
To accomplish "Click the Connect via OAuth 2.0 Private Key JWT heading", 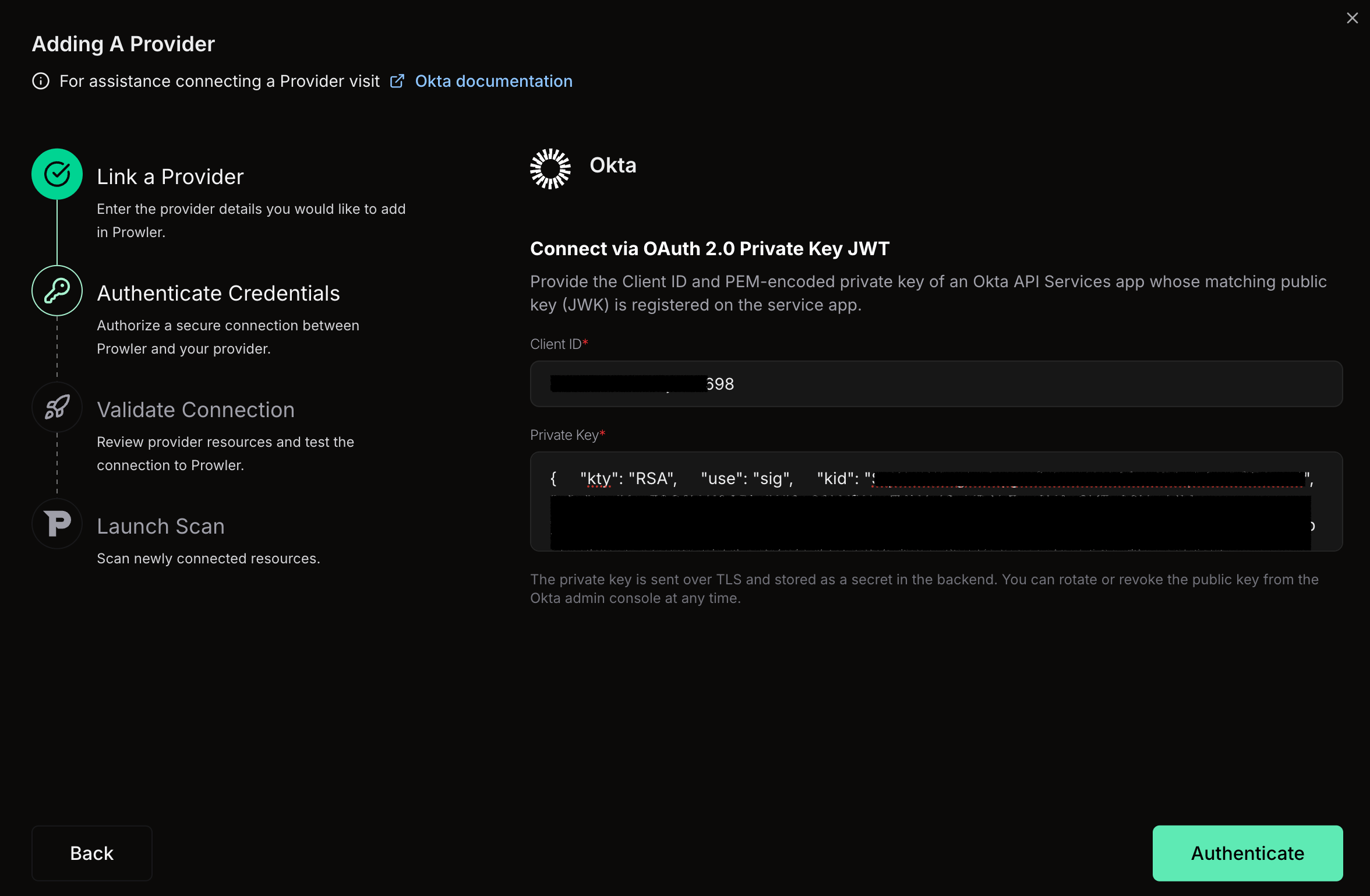I will (x=710, y=249).
